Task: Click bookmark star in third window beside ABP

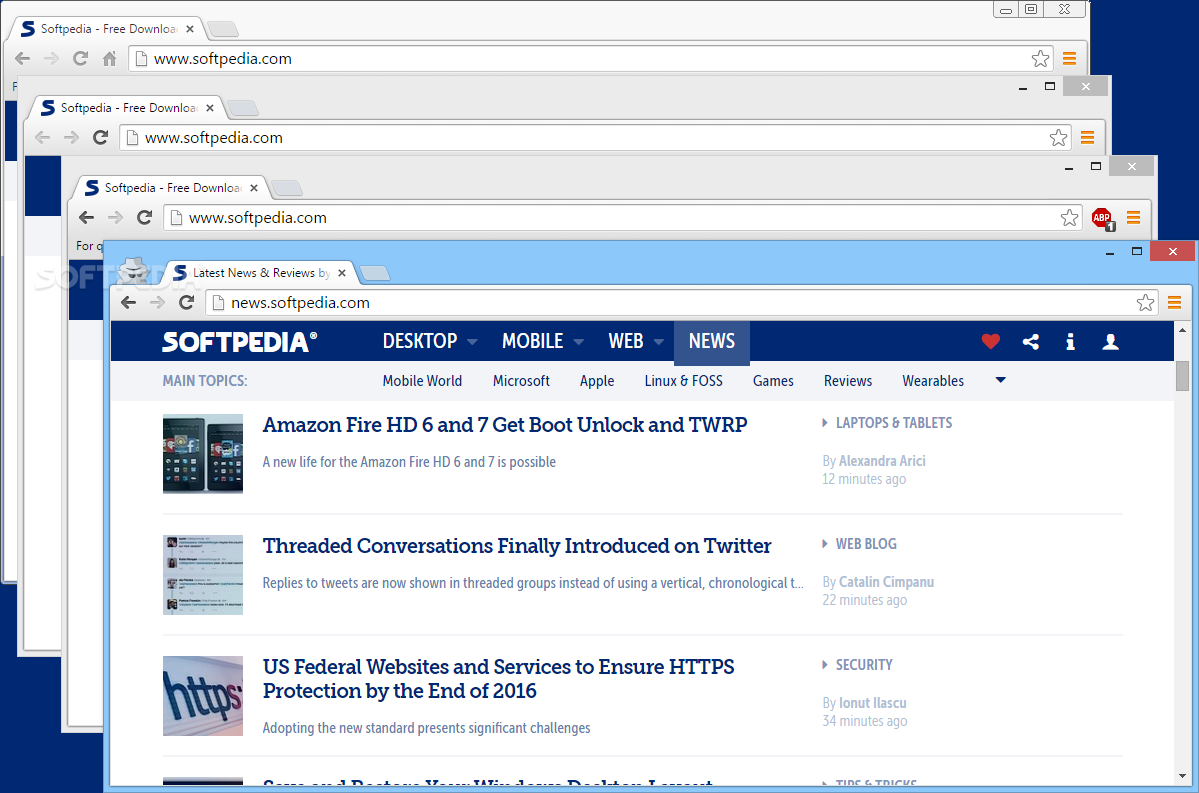Action: coord(1070,218)
